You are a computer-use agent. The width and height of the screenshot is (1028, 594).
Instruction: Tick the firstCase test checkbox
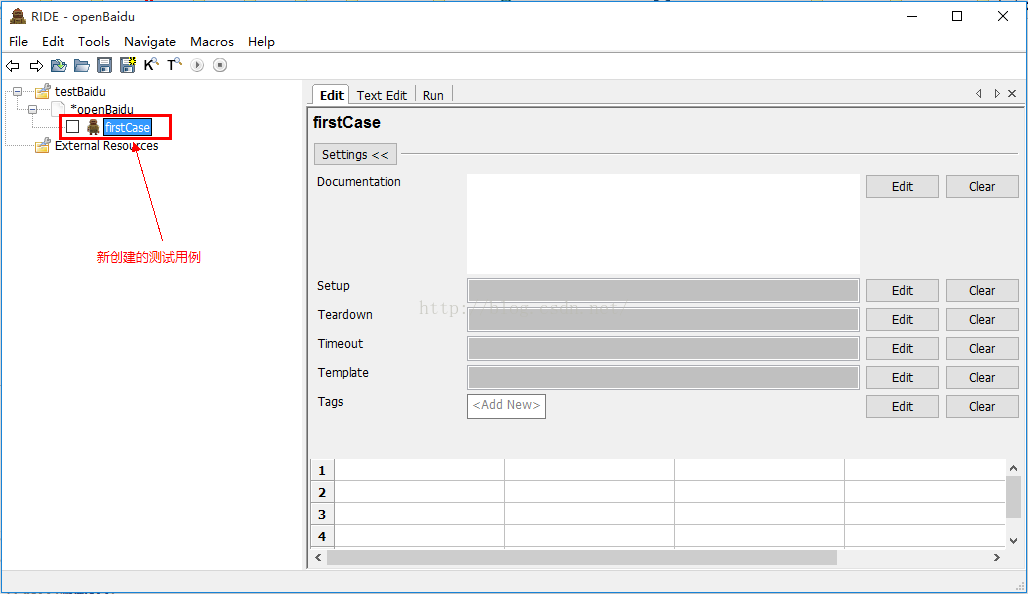tap(73, 127)
